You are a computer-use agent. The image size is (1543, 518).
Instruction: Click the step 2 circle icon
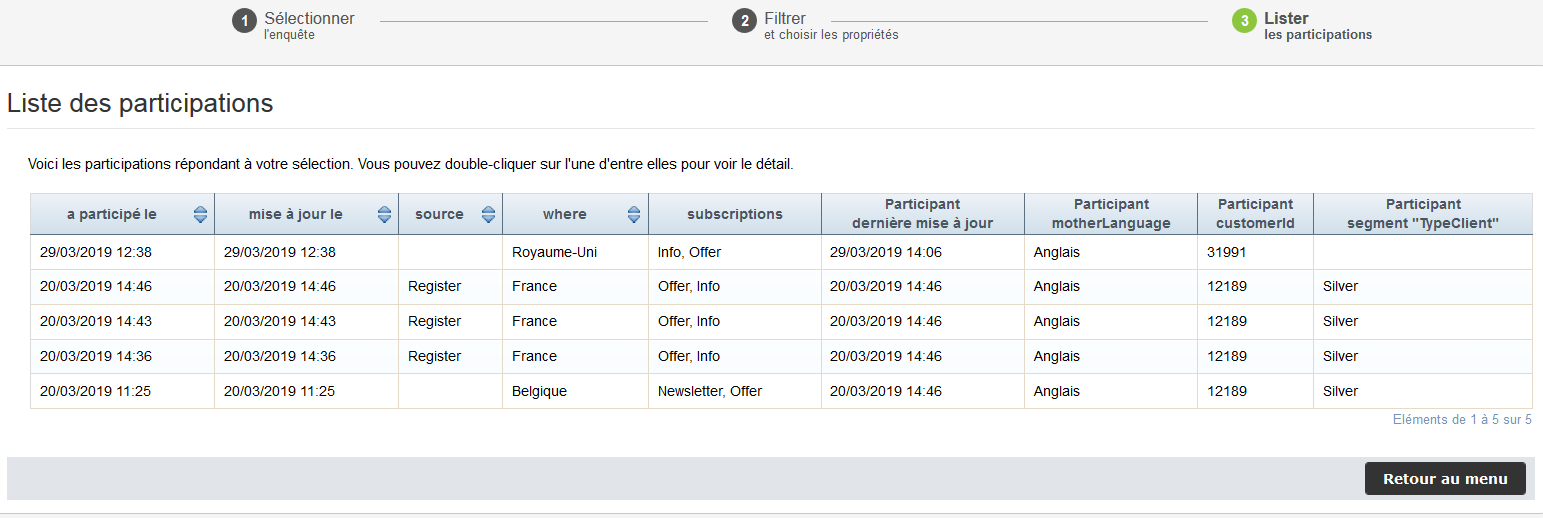coord(743,21)
